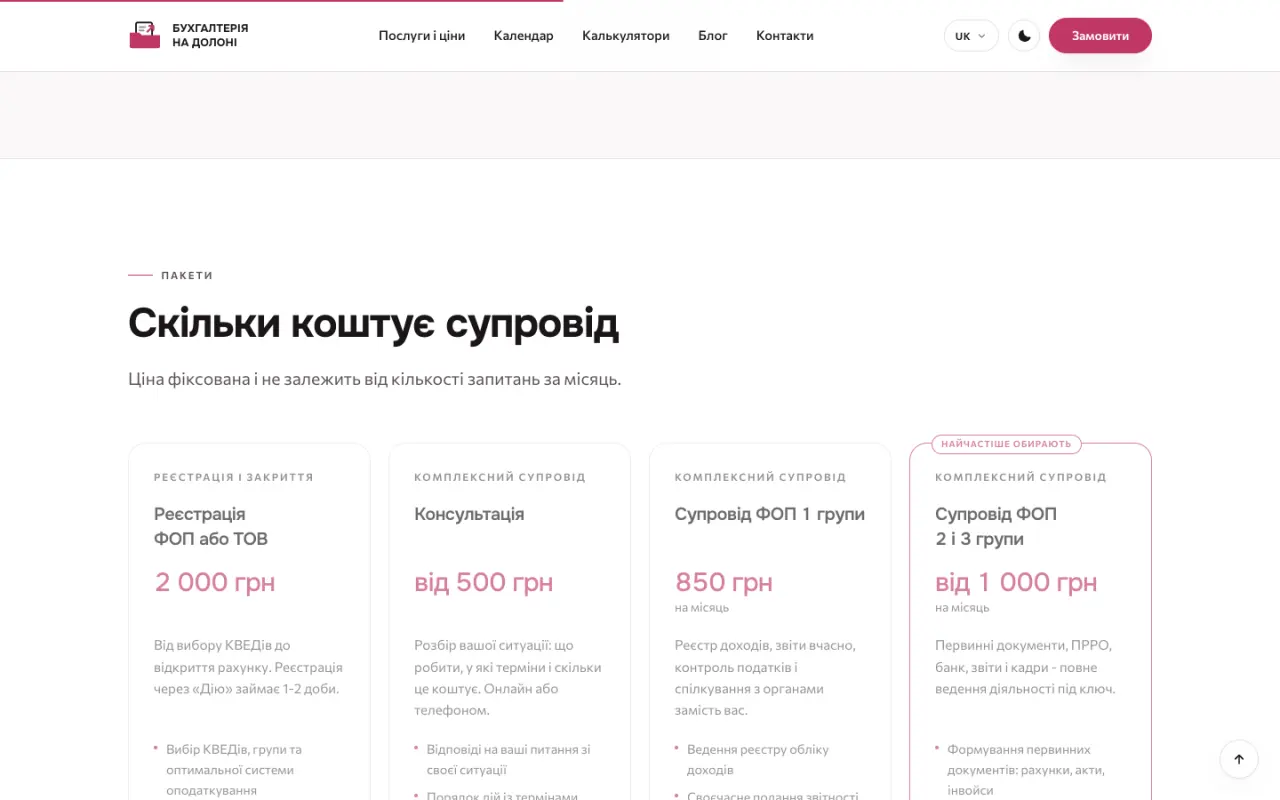Click the Розбір вашої ситуації description

508,678
